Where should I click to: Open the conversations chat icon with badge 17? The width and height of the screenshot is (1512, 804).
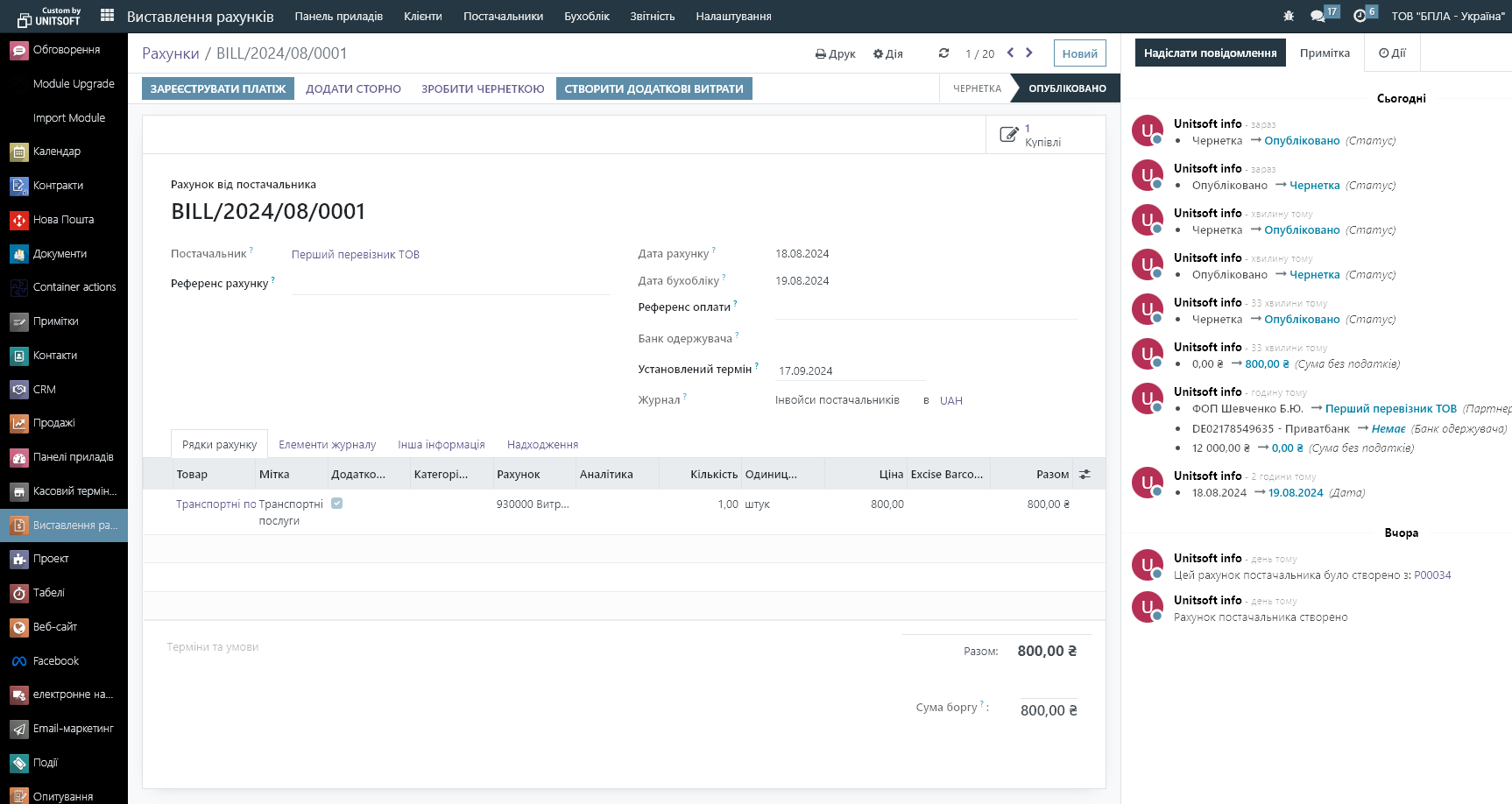(1318, 16)
